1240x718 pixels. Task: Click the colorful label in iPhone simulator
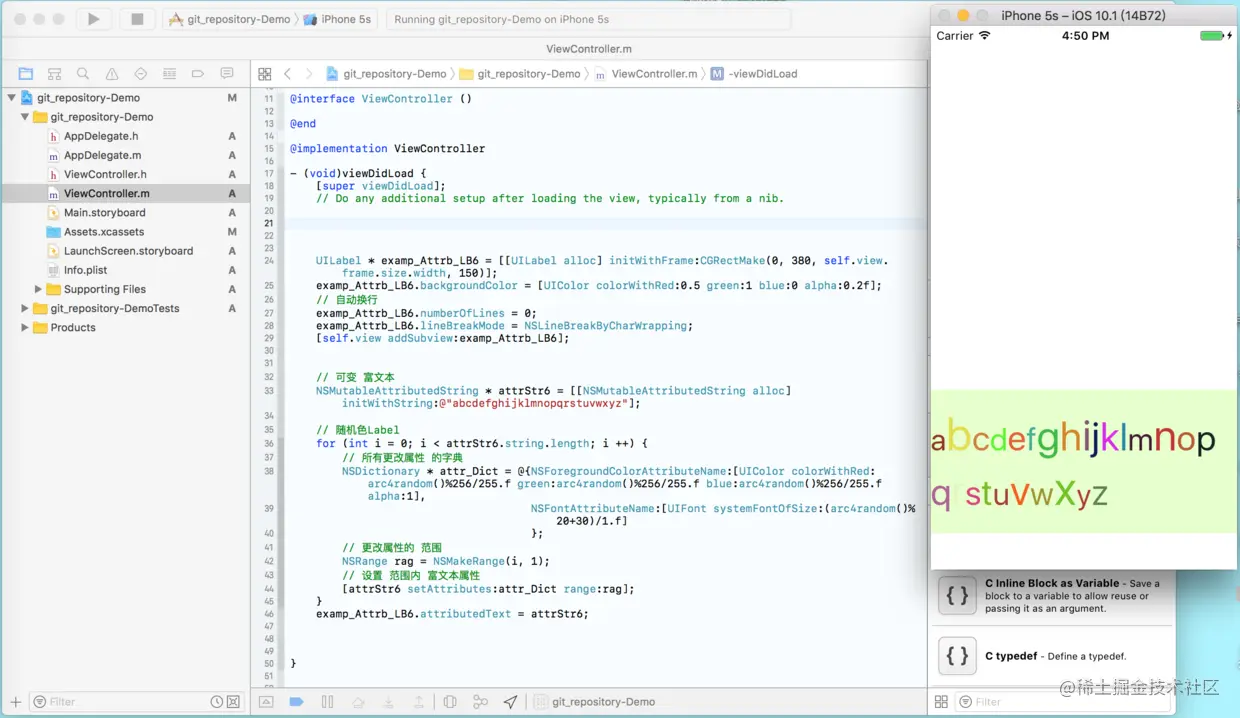1084,461
